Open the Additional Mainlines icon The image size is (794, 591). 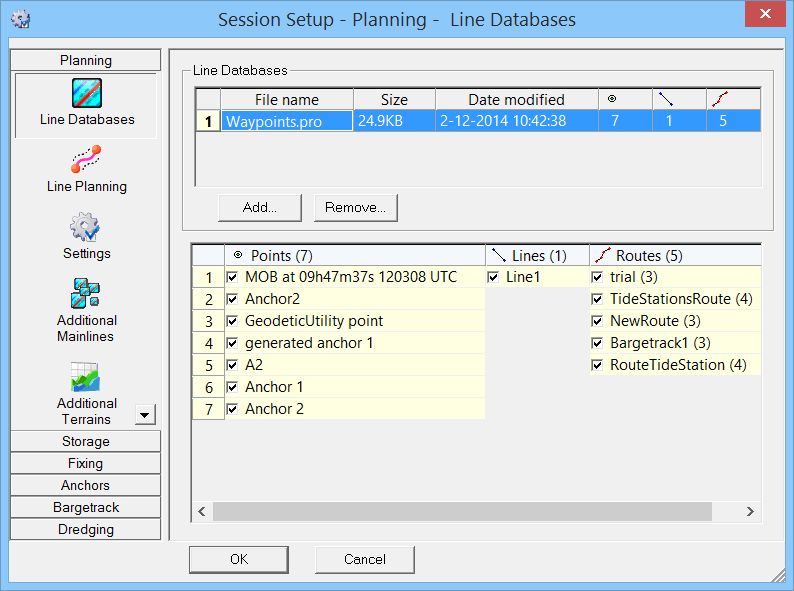click(x=87, y=293)
